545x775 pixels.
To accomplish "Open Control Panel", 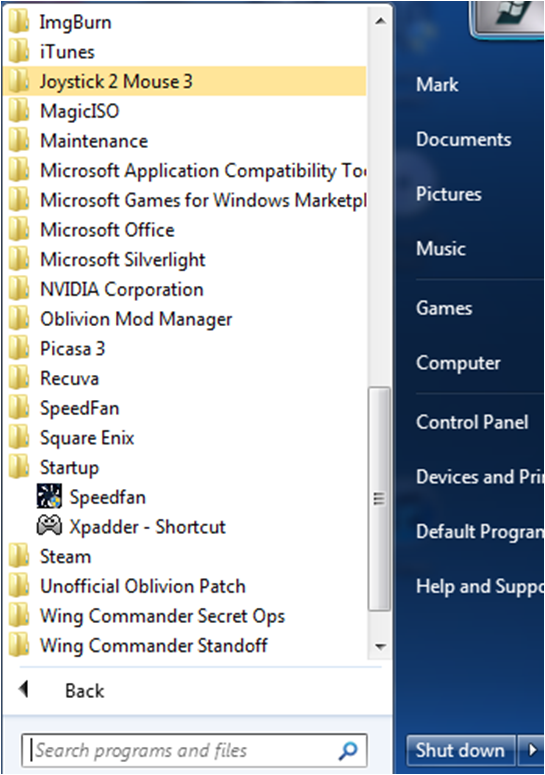I will coord(472,422).
